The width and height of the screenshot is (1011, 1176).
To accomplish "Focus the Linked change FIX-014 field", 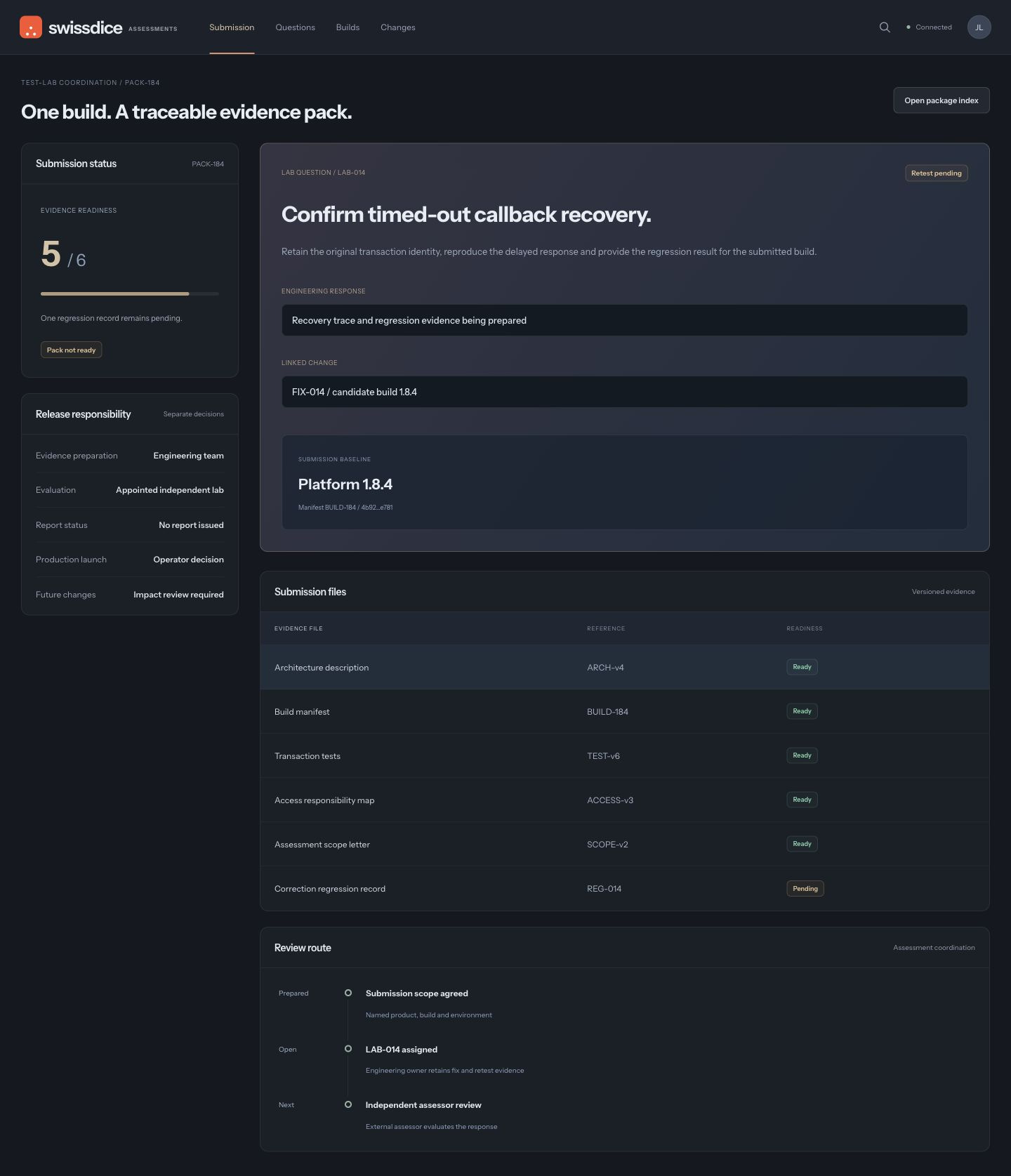I will click(x=624, y=392).
